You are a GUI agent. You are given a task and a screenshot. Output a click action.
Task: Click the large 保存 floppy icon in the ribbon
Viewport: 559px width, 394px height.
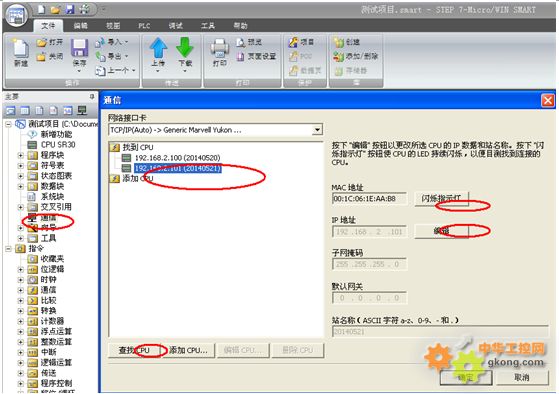tap(79, 48)
